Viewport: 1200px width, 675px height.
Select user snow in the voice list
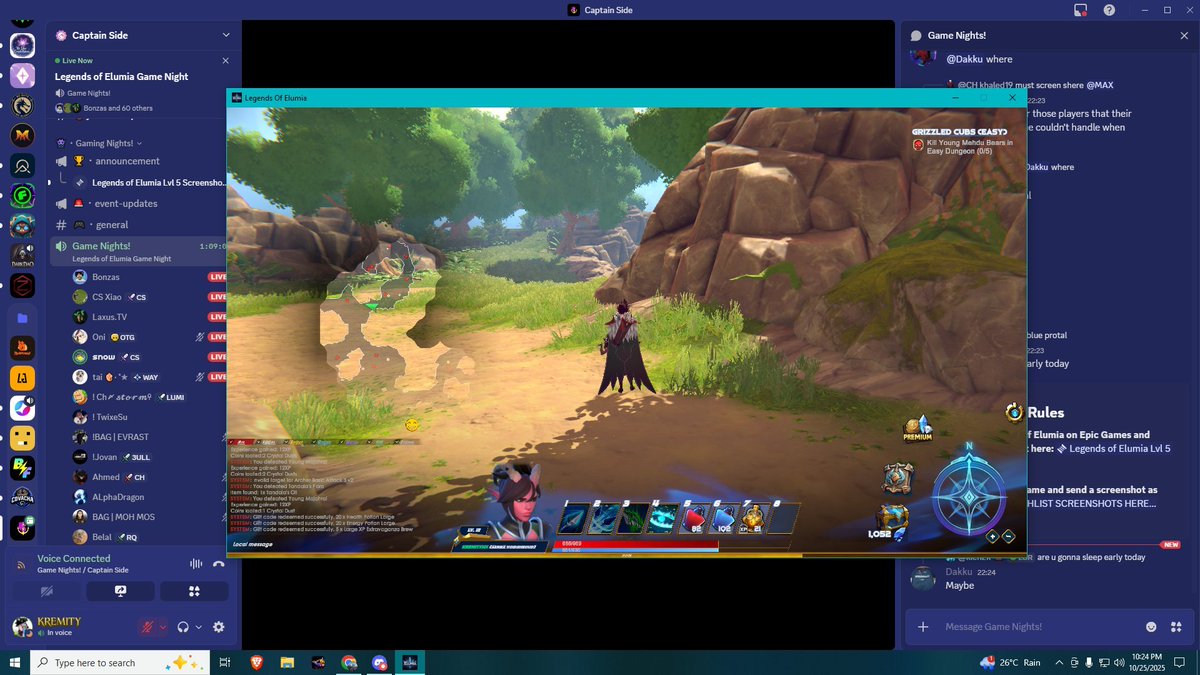pyautogui.click(x=103, y=357)
